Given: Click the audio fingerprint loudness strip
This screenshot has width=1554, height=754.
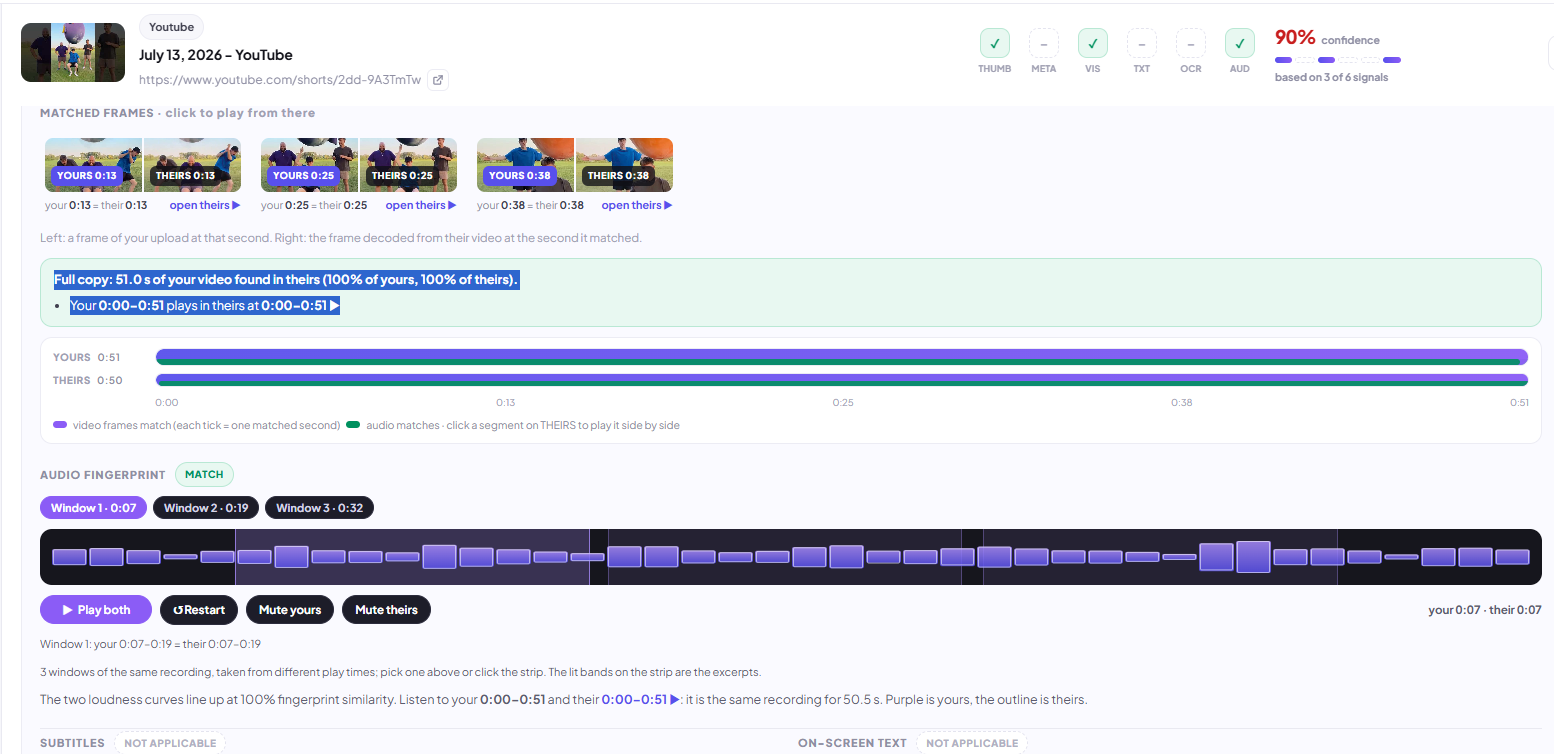Looking at the screenshot, I should click(x=791, y=557).
